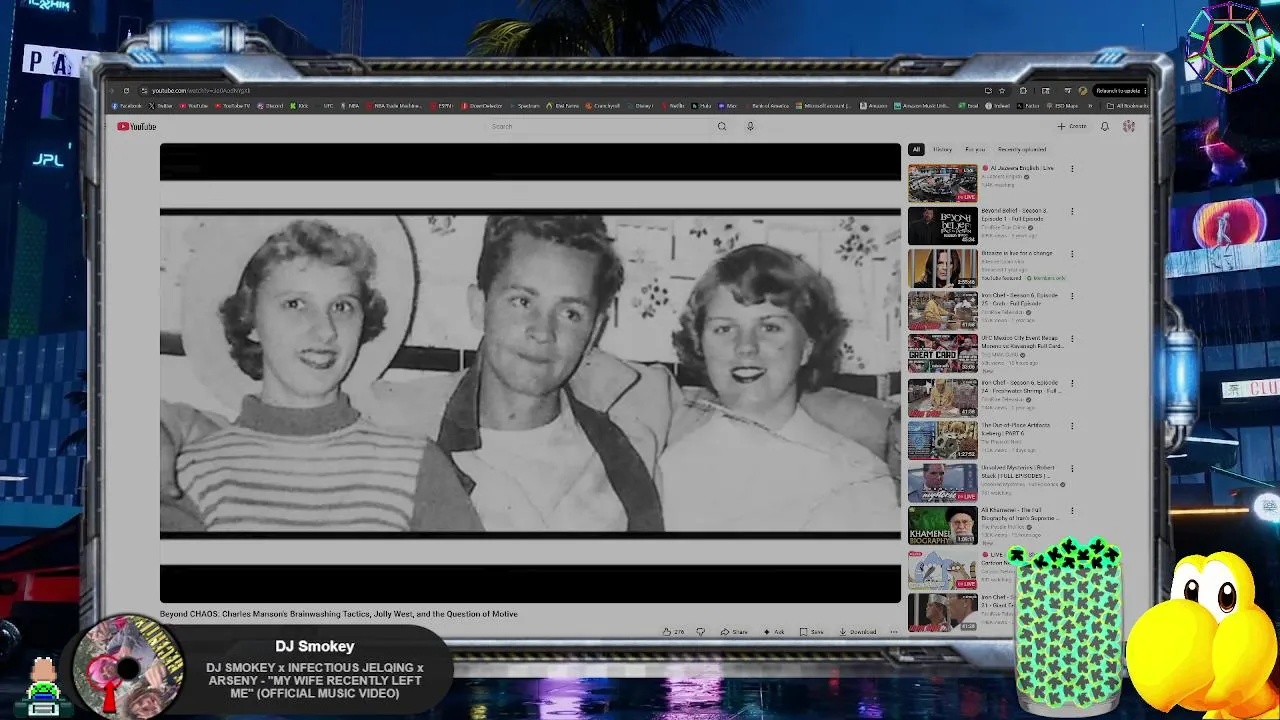The image size is (1280, 720).
Task: Open the Great Card UFC recap thumbnail
Action: click(942, 353)
